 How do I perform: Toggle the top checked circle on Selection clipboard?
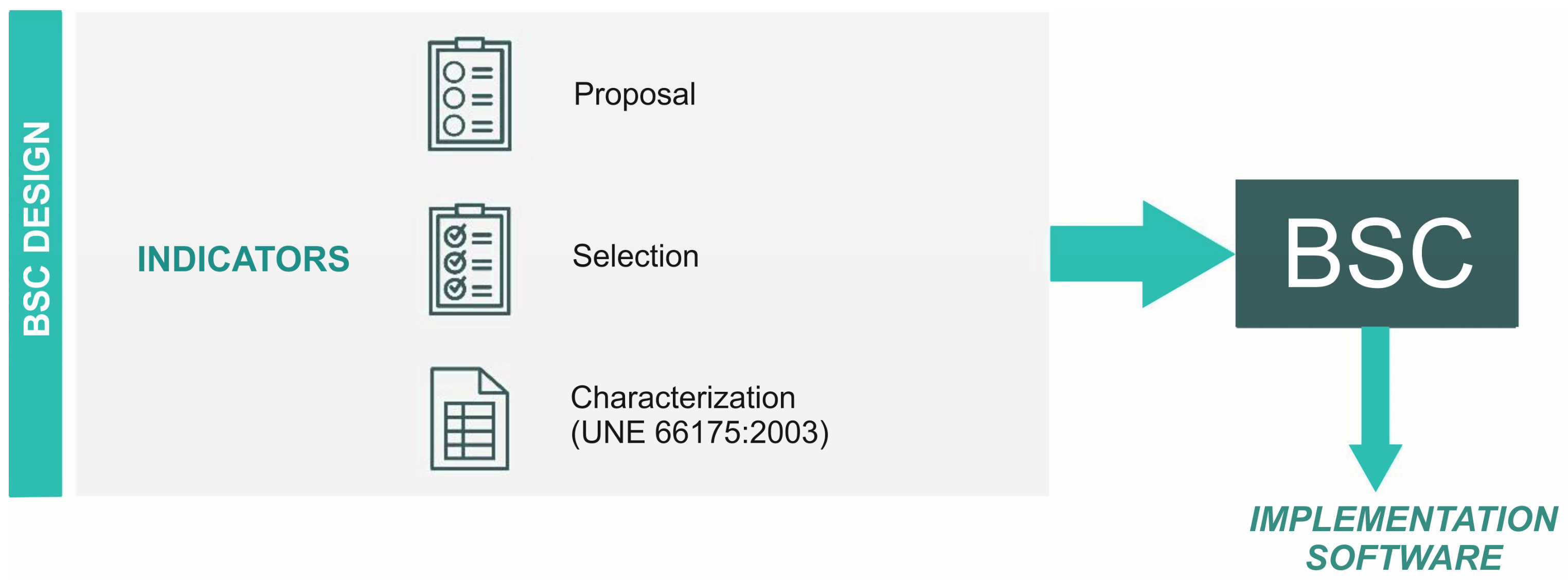click(455, 236)
